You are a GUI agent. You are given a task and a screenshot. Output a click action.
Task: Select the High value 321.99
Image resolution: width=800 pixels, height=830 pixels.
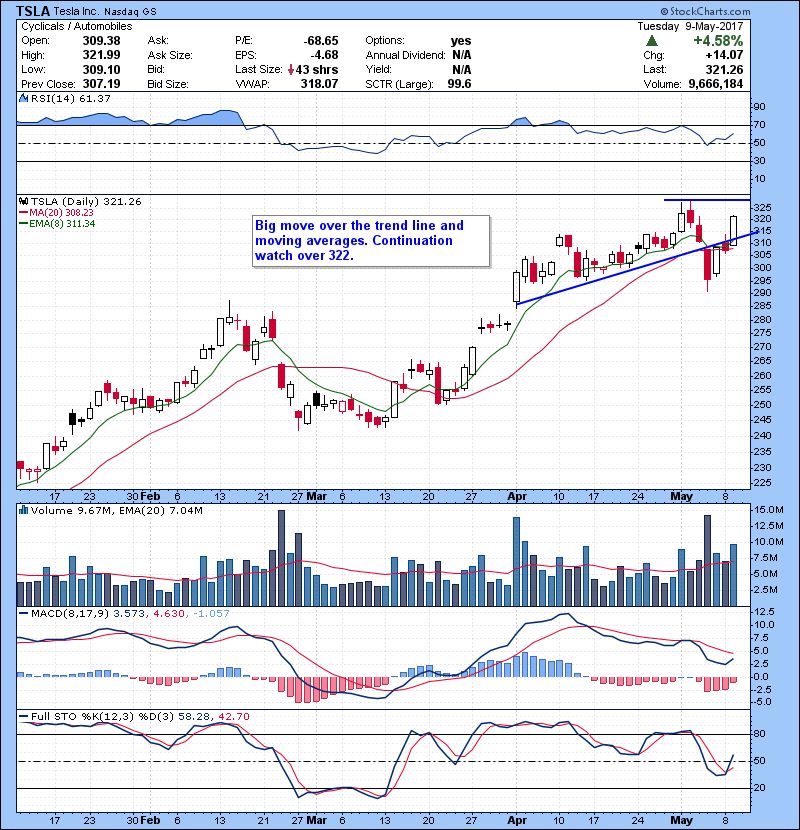[101, 55]
